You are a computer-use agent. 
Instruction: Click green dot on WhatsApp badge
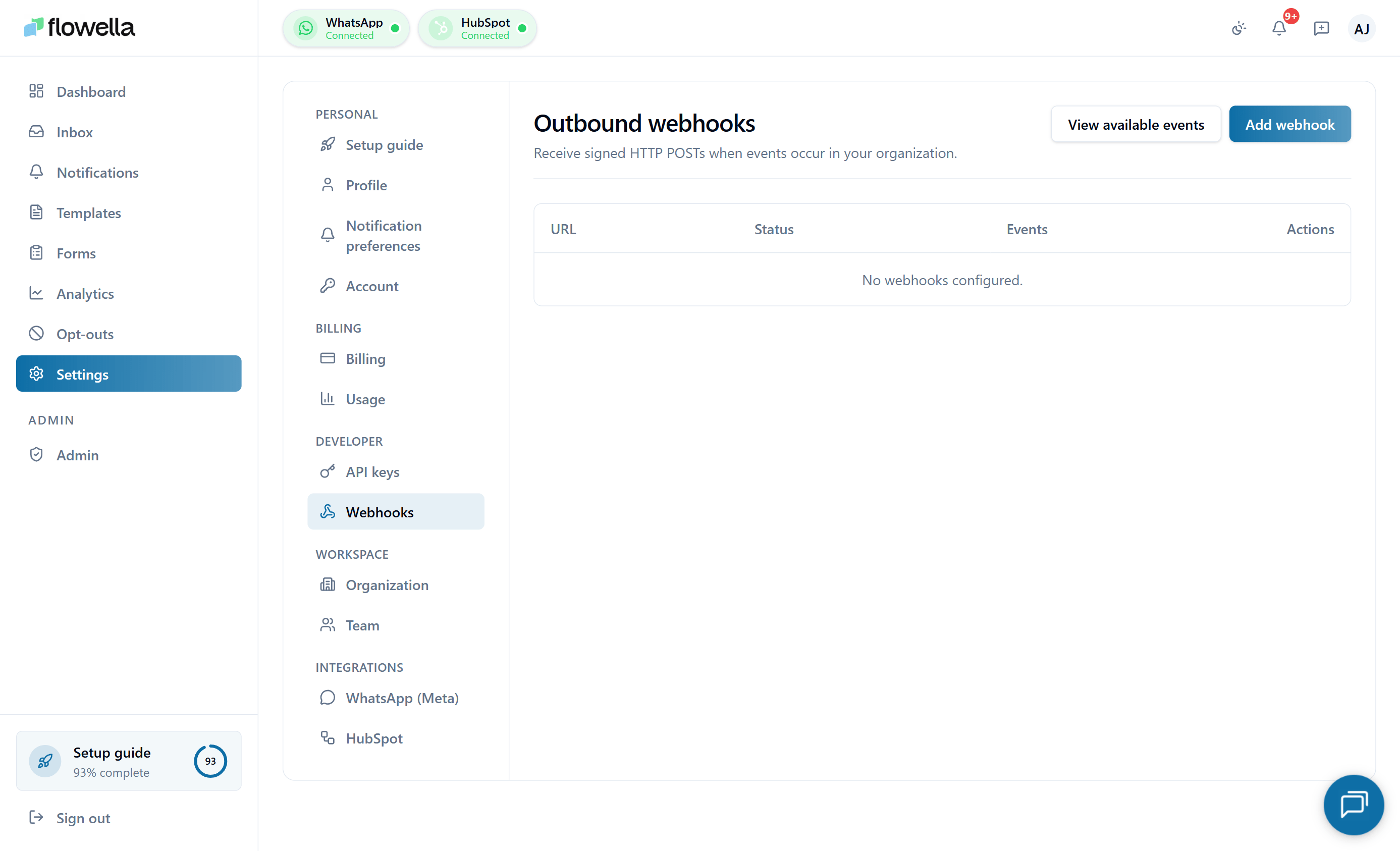pyautogui.click(x=395, y=28)
